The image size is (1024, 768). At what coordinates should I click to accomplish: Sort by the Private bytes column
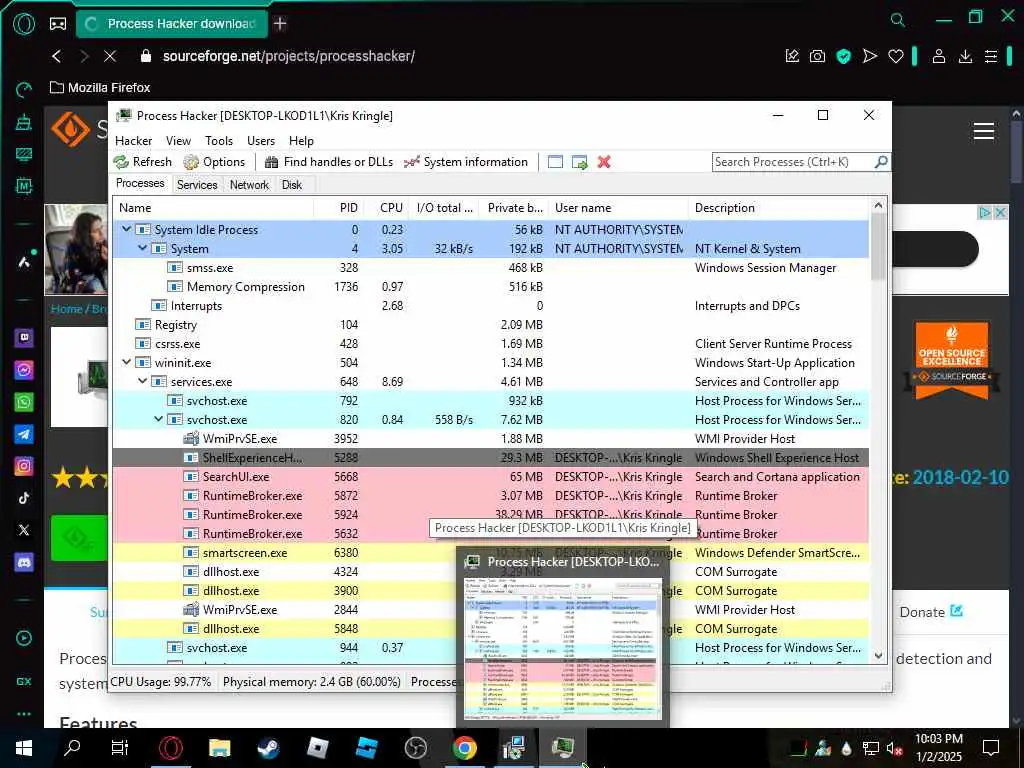pyautogui.click(x=513, y=208)
